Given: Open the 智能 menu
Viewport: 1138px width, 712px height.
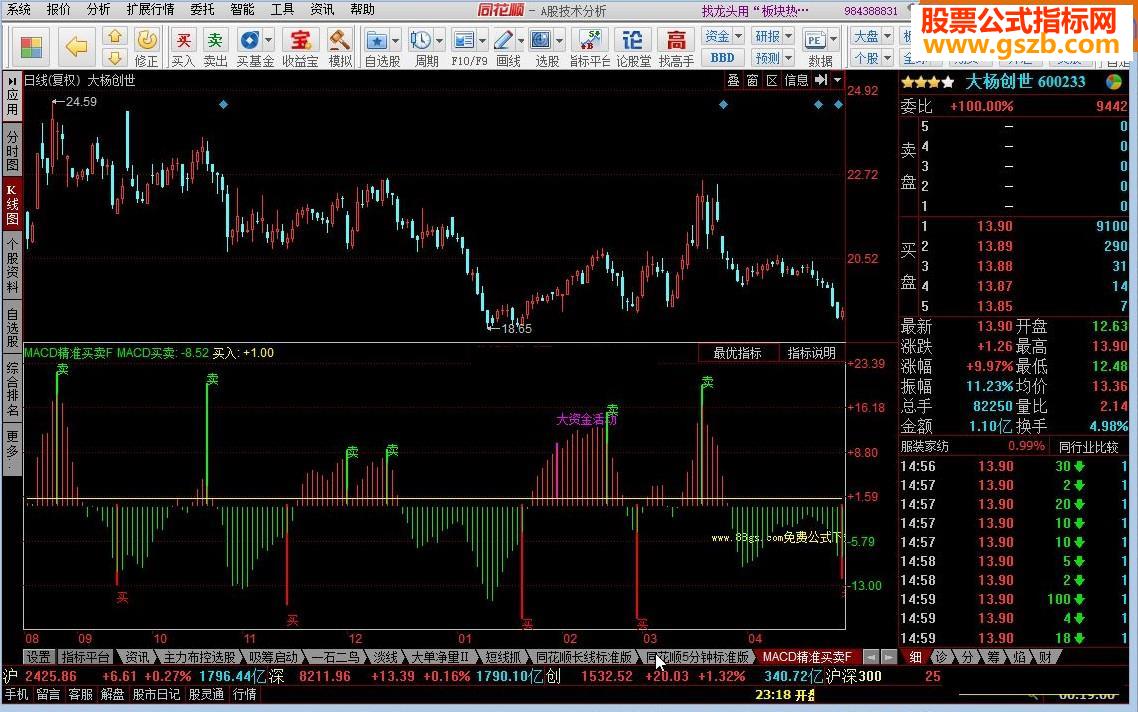Looking at the screenshot, I should [x=242, y=9].
